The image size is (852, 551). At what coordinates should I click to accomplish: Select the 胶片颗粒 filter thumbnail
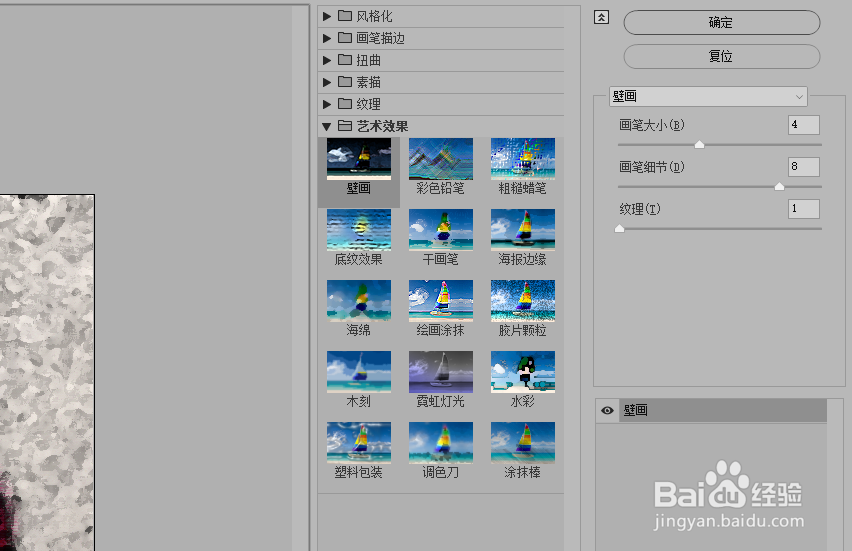[523, 300]
